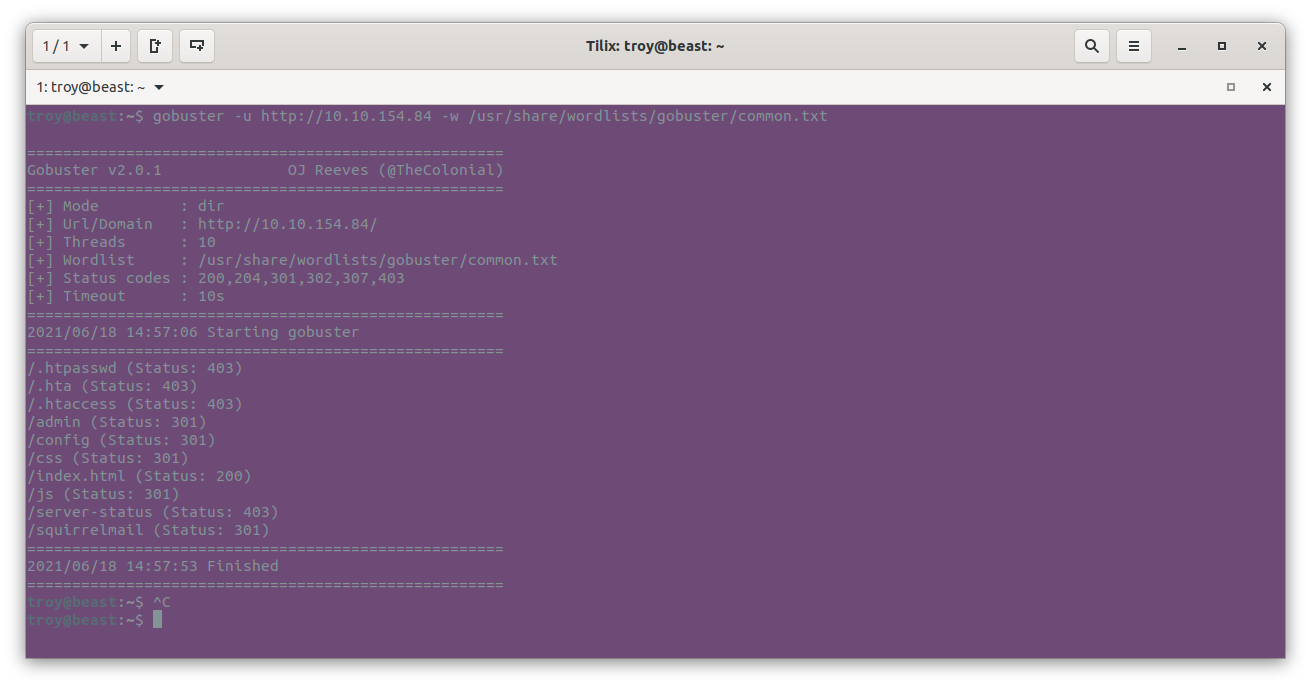
Task: Click the '/admin (Status: 301)' result
Action: pos(117,422)
